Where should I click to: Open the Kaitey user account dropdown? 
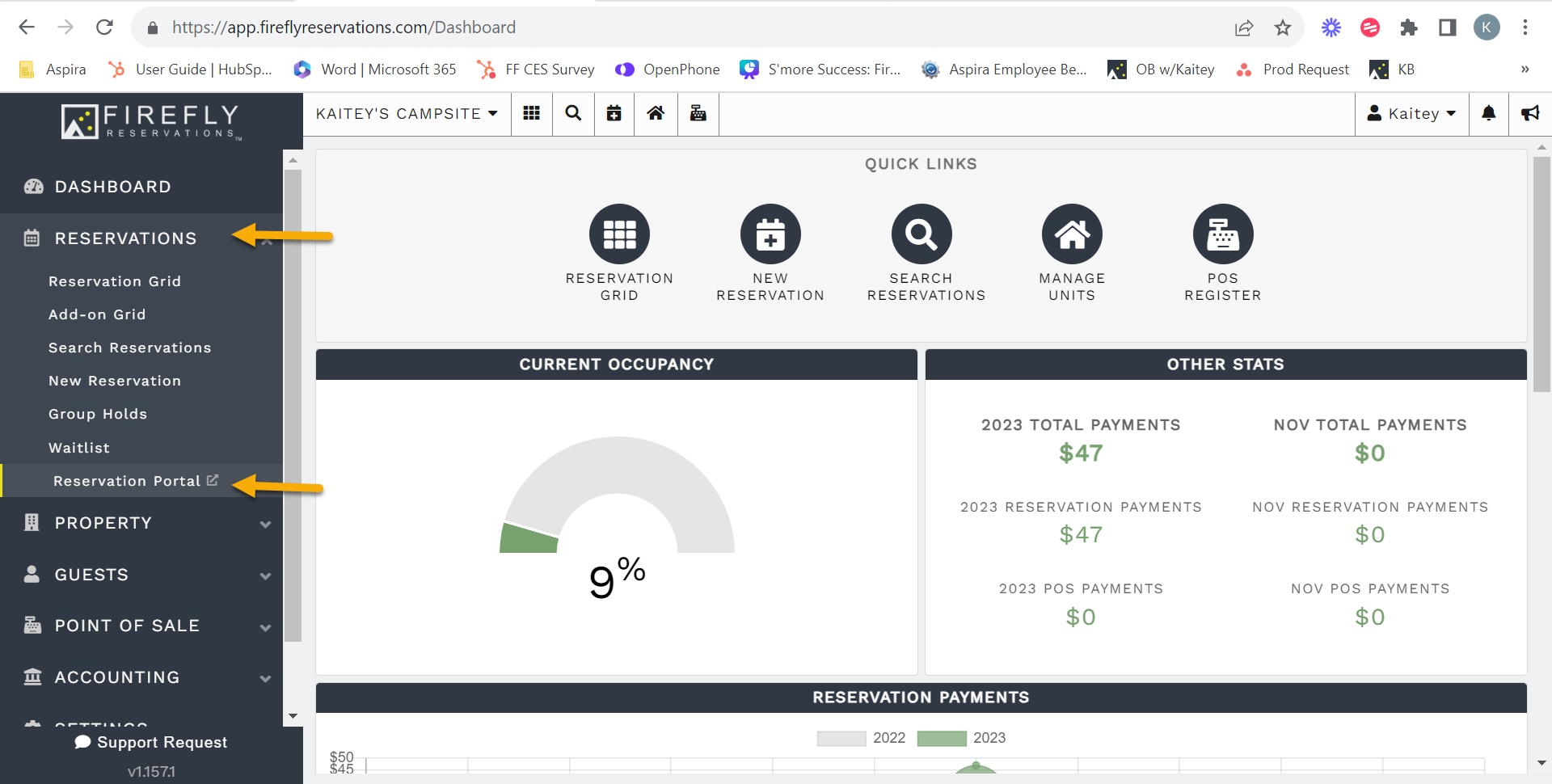1411,113
